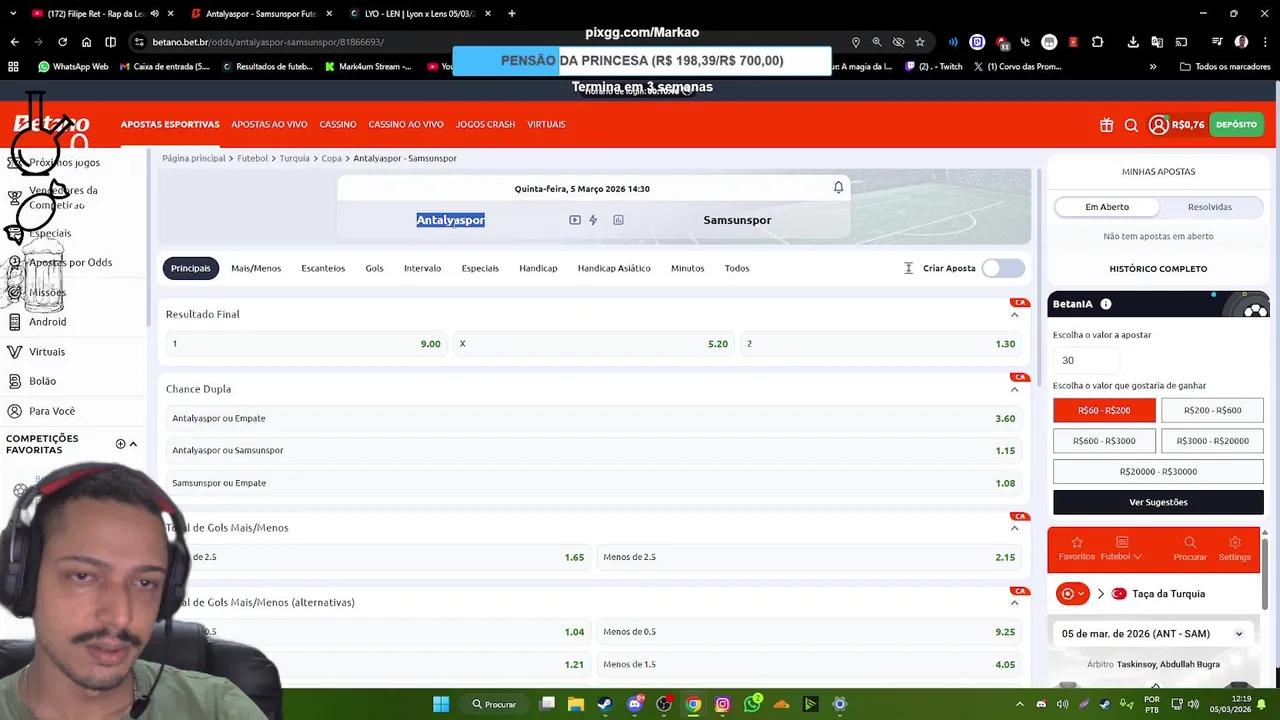1280x720 pixels.
Task: Bet on Antalyaspor win at 9.00
Action: (306, 344)
